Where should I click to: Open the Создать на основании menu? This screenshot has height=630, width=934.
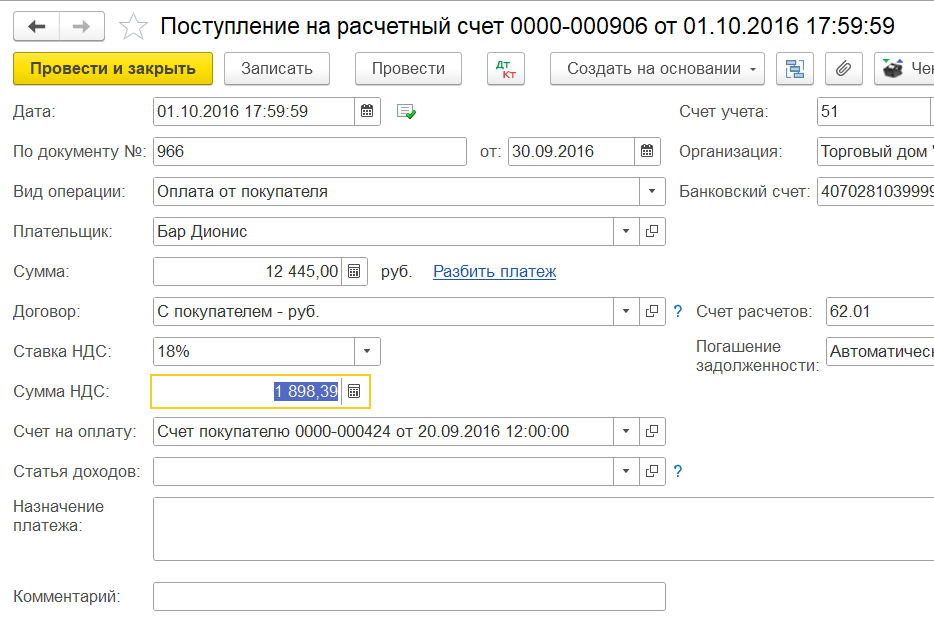(657, 69)
